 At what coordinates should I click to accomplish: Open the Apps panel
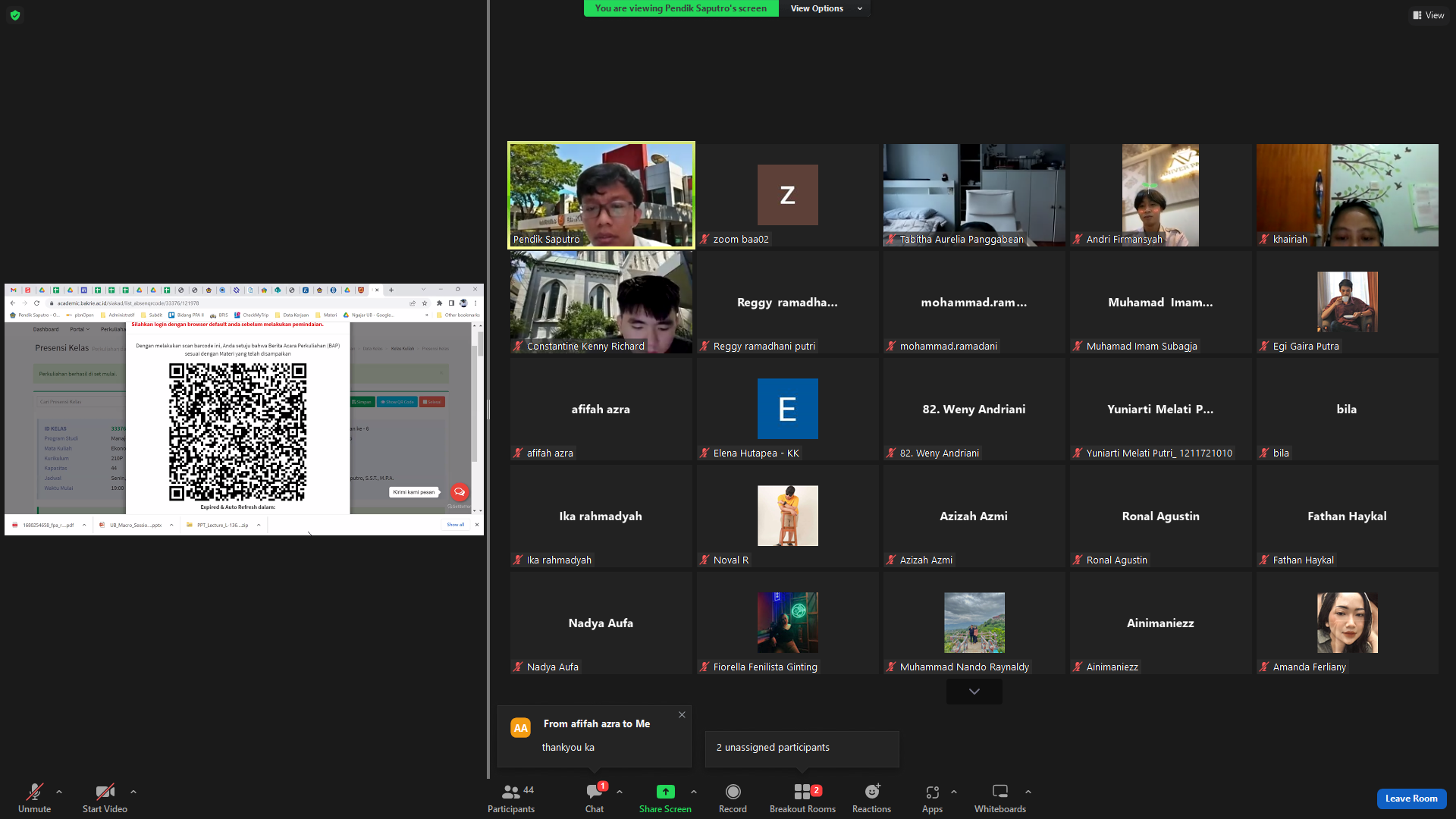coord(932,798)
